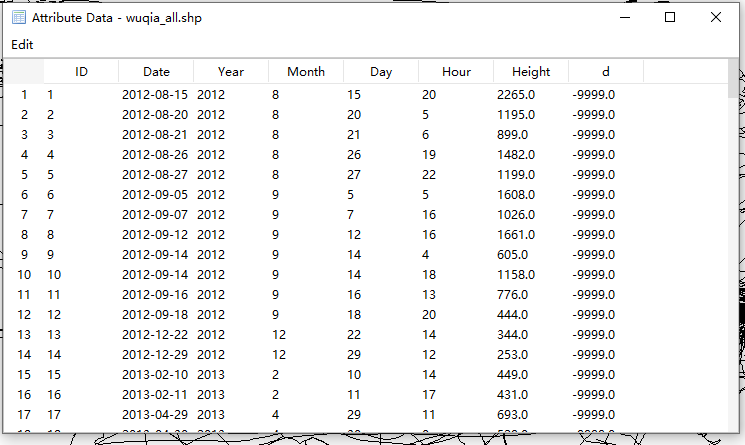Click the Month column header
This screenshot has width=745, height=445.
[x=306, y=71]
